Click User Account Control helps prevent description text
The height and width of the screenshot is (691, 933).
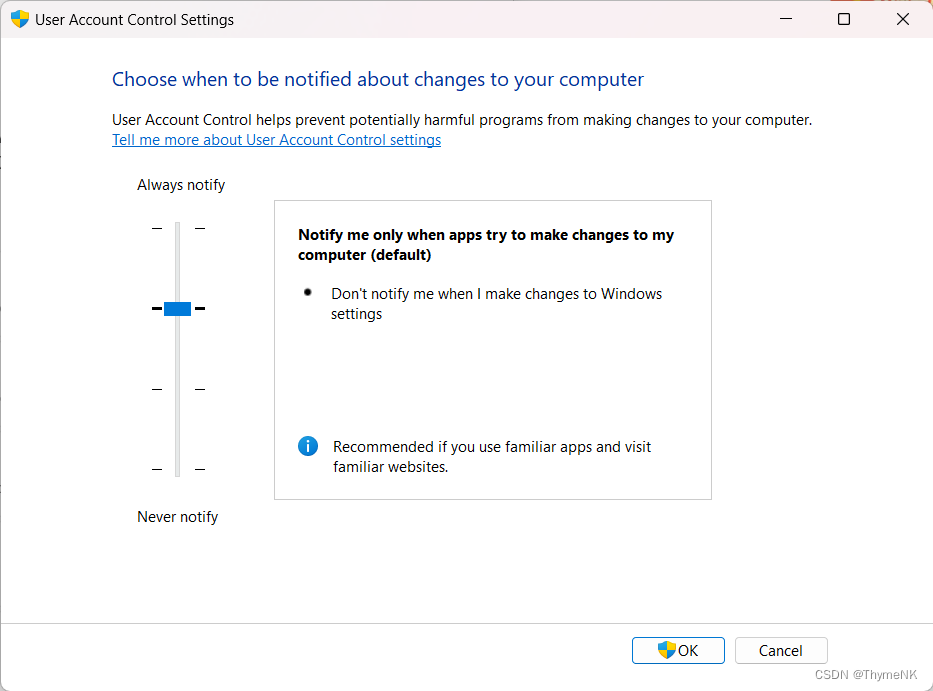tap(462, 120)
